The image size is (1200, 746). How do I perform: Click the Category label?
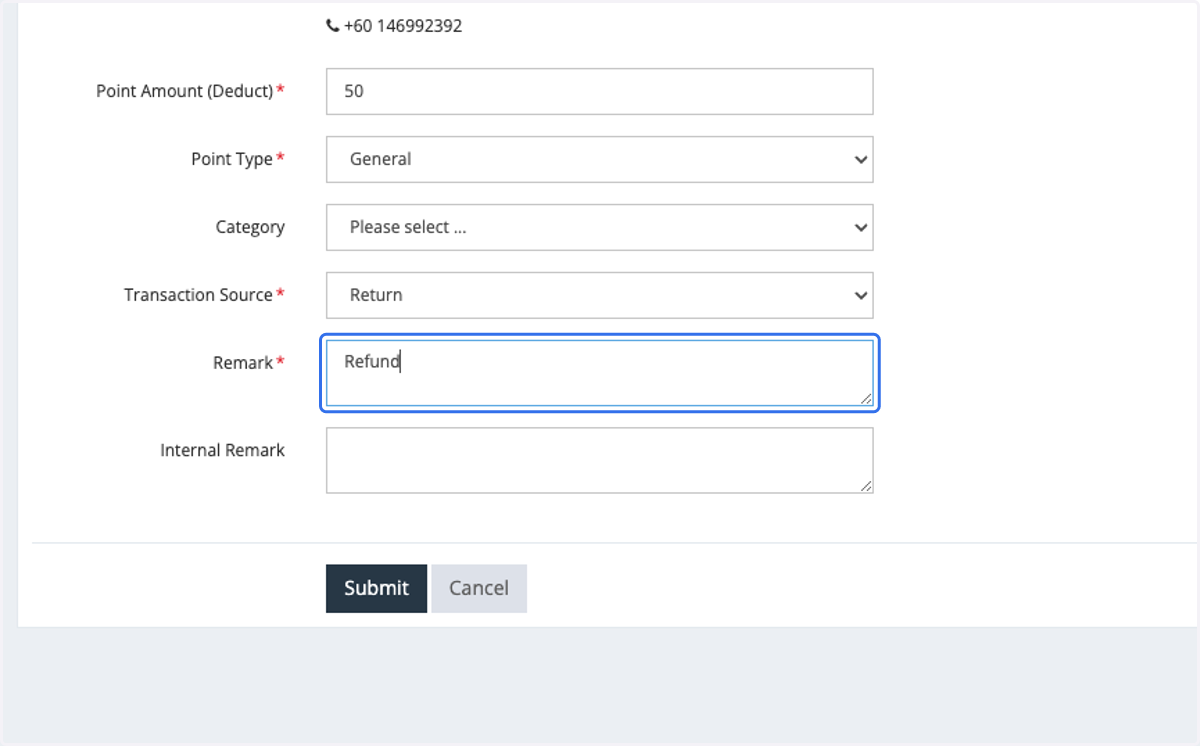tap(250, 227)
